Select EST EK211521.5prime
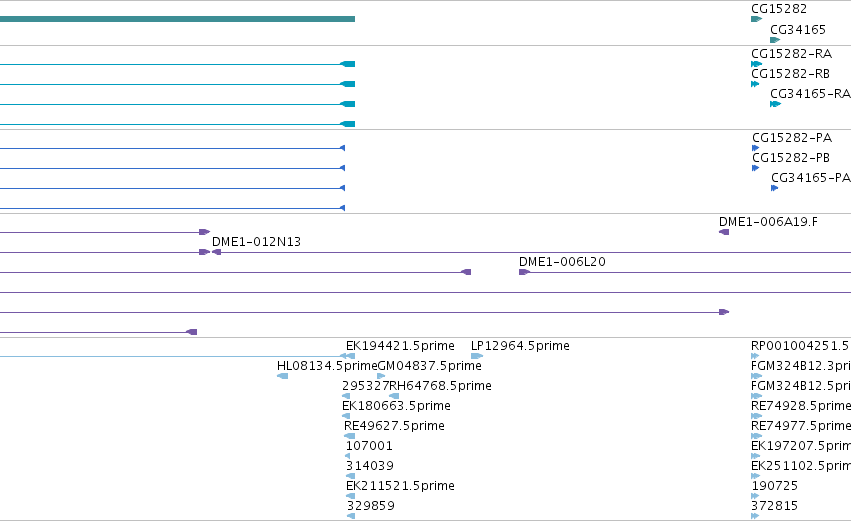 pos(400,487)
